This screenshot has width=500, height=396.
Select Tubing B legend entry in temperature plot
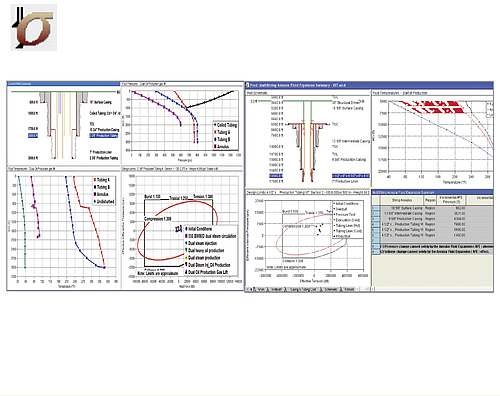point(101,187)
